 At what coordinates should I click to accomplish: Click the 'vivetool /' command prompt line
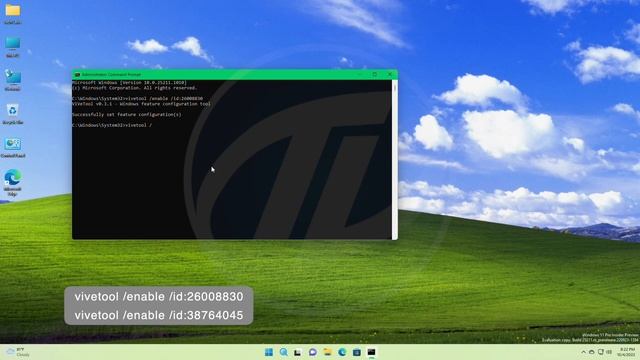pyautogui.click(x=112, y=125)
